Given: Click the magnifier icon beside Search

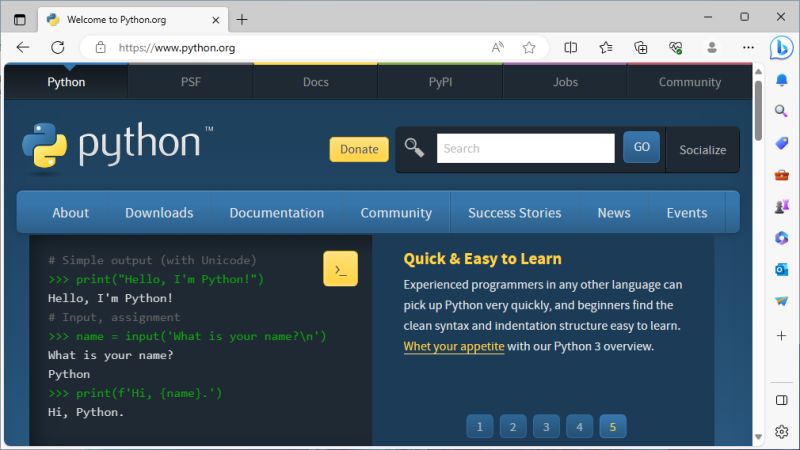Looking at the screenshot, I should click(414, 148).
